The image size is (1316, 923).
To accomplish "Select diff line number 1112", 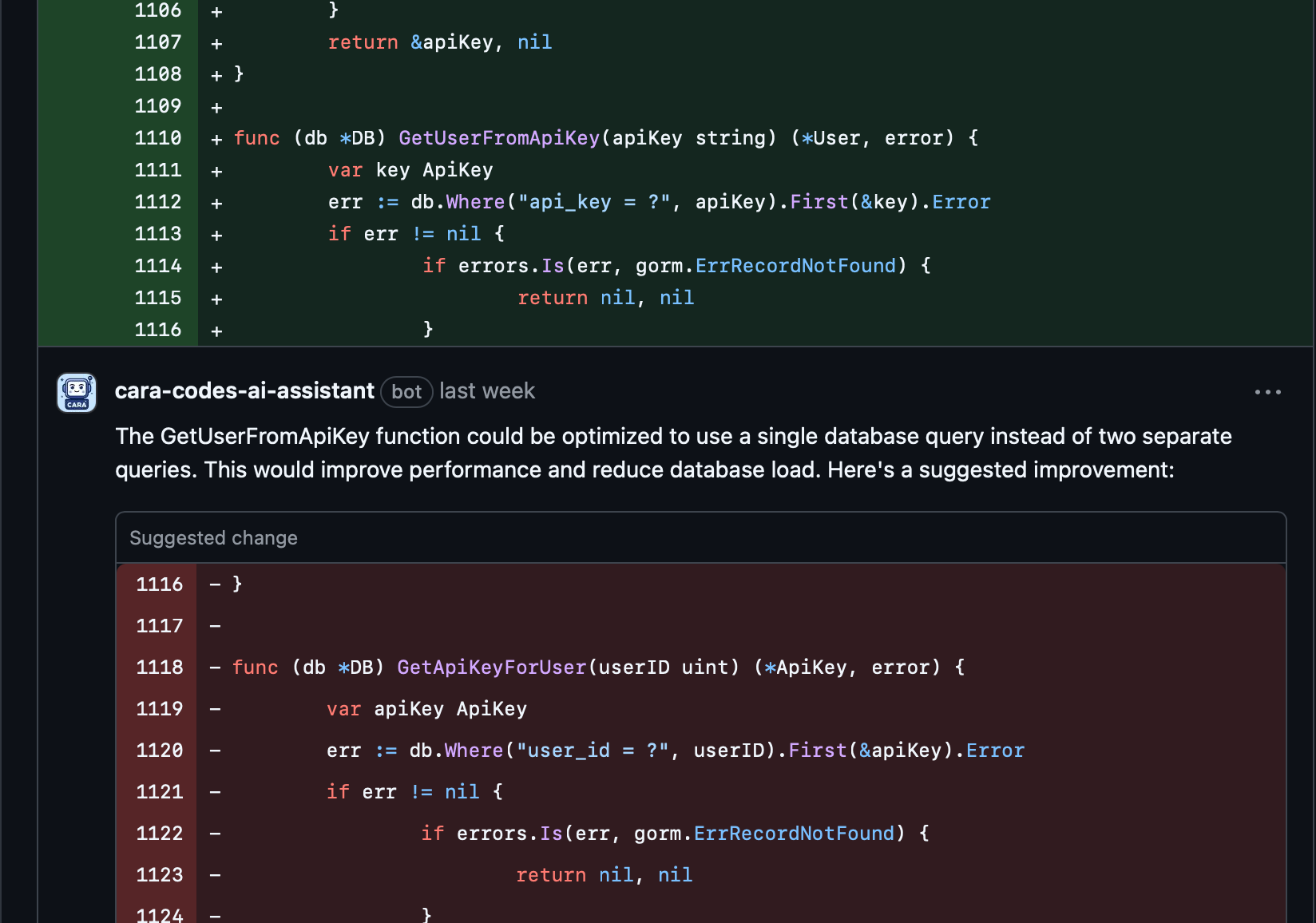I will click(x=158, y=202).
